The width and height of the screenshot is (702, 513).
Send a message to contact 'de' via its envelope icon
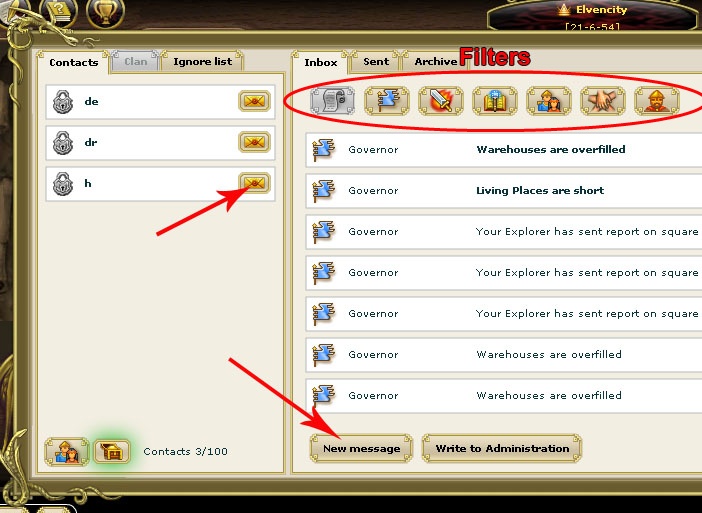tap(254, 101)
